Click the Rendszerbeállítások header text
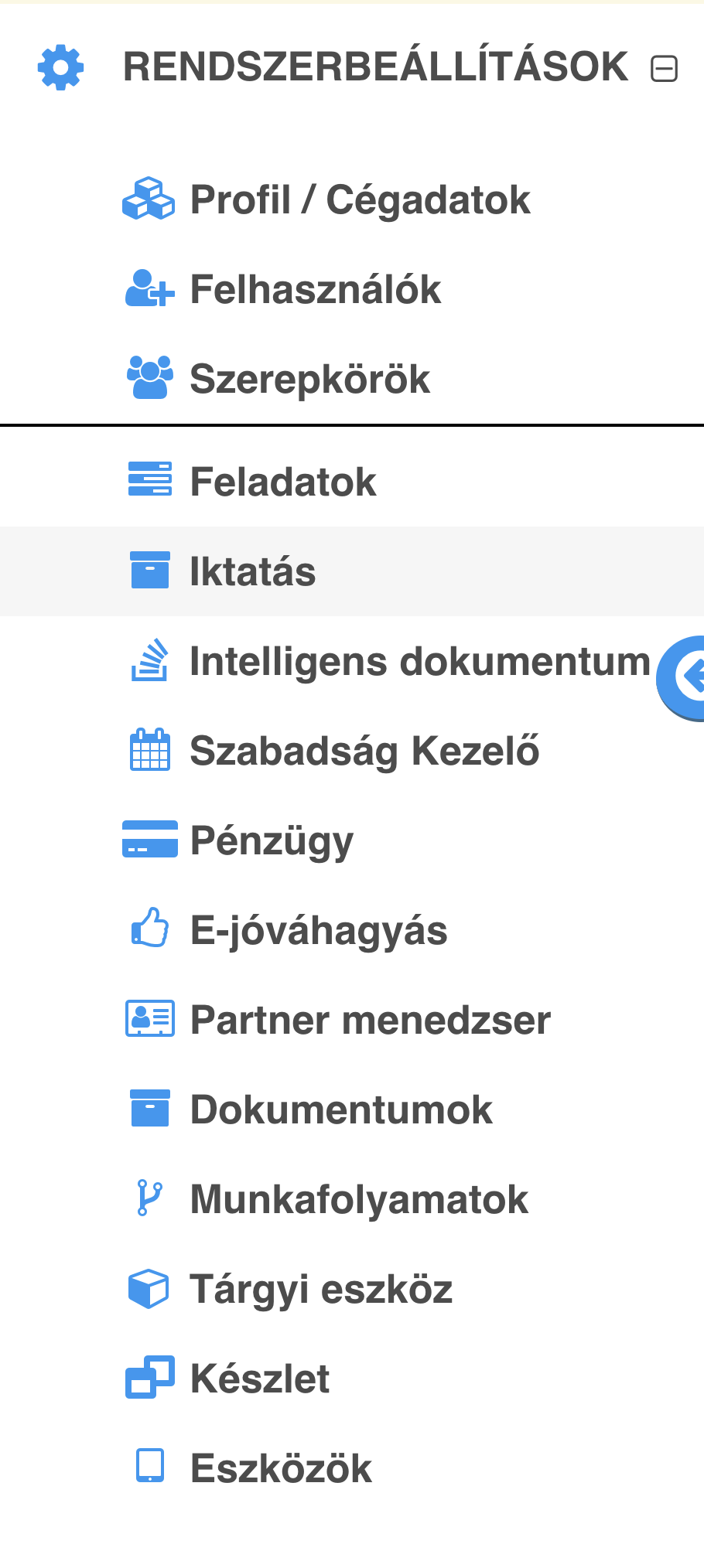The height and width of the screenshot is (1568, 704). [376, 66]
